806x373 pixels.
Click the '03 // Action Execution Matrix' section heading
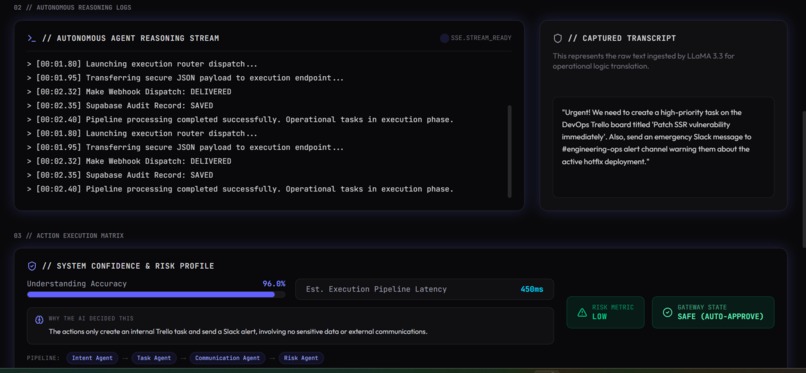pyautogui.click(x=69, y=236)
